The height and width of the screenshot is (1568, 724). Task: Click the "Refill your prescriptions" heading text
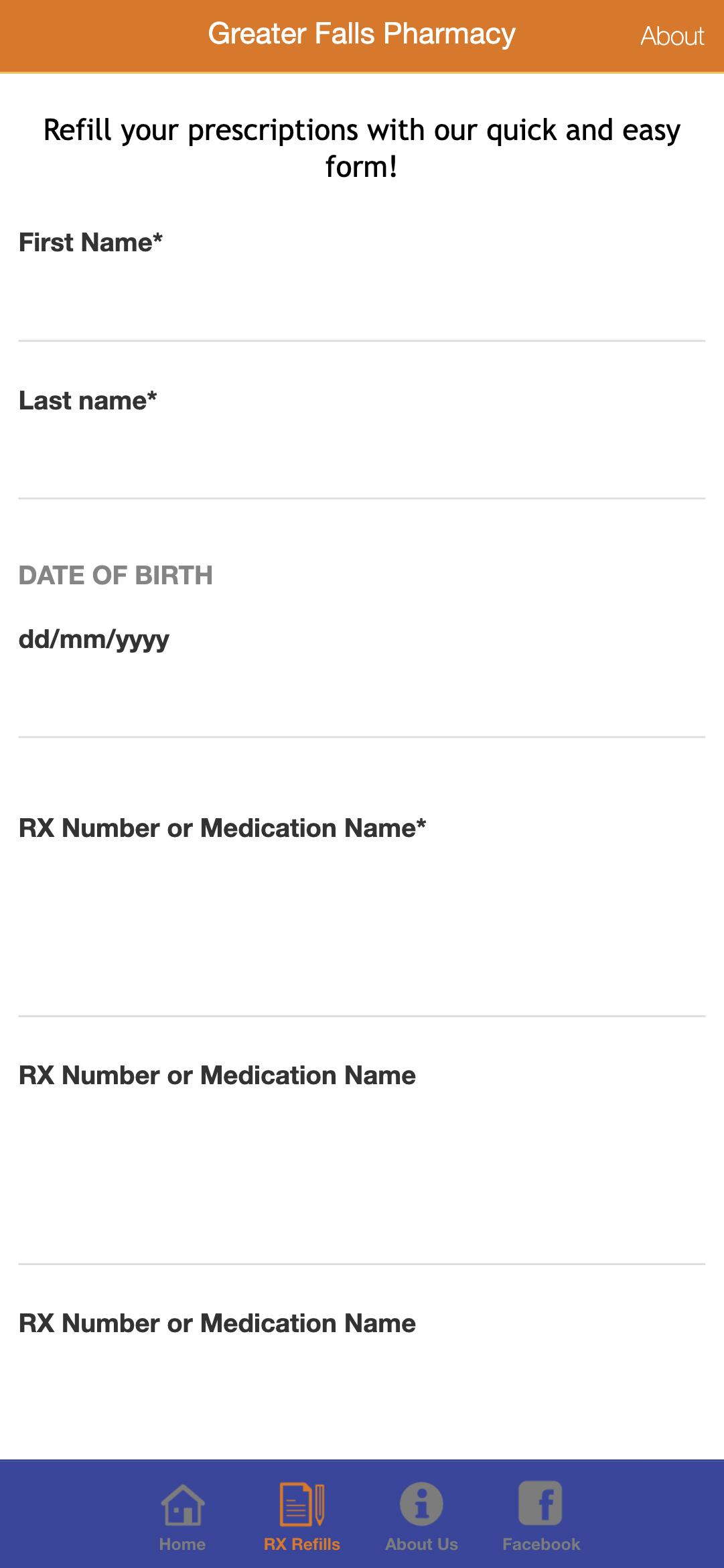(x=362, y=148)
